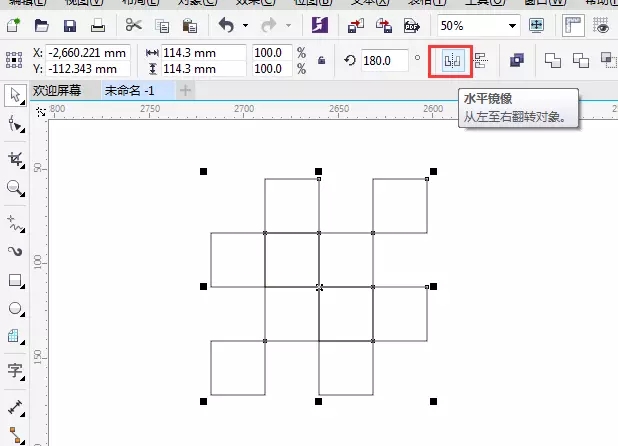Viewport: 618px width, 446px height.
Task: Click the bottom-right selection handle
Action: pyautogui.click(x=434, y=401)
